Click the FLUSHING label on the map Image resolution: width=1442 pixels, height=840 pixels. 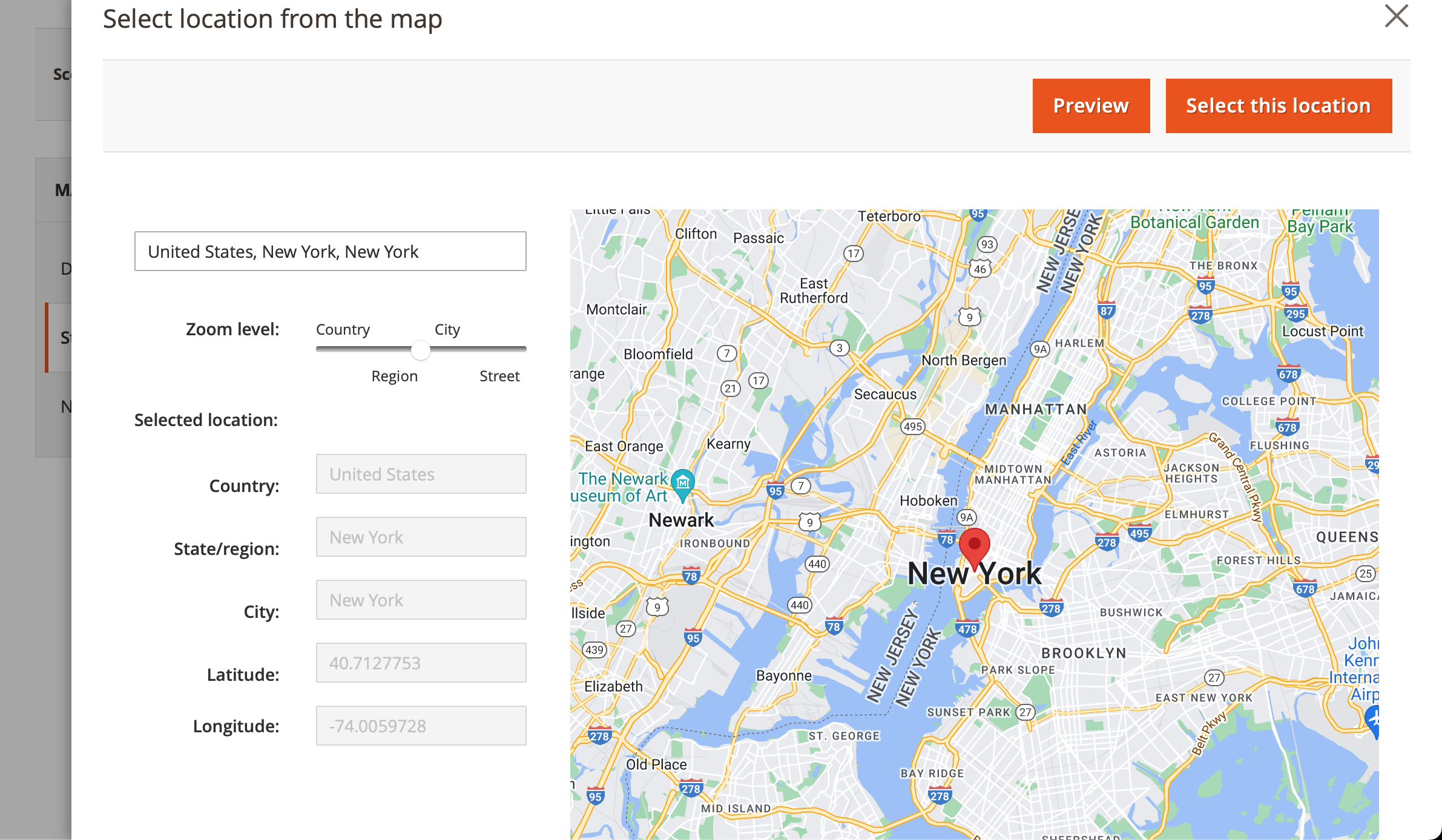[1279, 445]
